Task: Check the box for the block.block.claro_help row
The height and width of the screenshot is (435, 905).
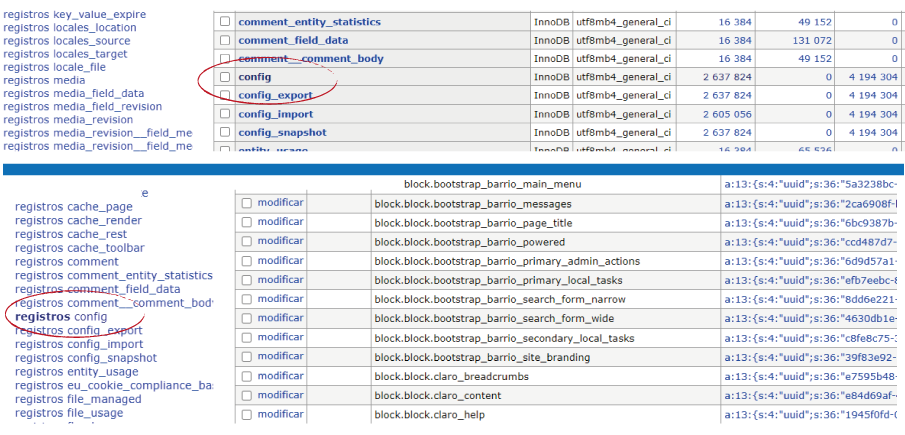Action: [x=246, y=414]
